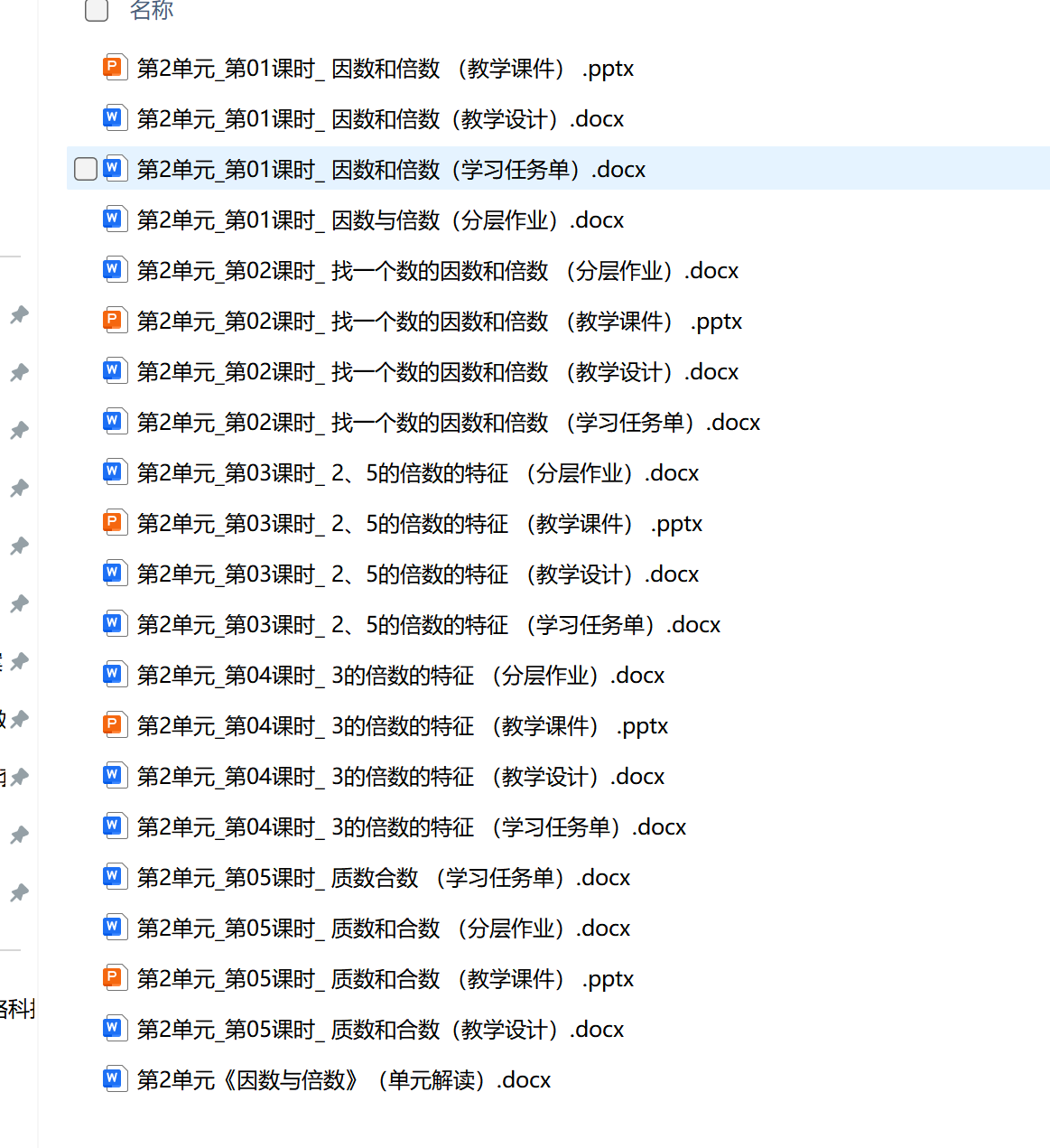The height and width of the screenshot is (1148, 1050).
Task: Select 第04课时 3的倍数的特征（教学设计）.docx
Action: 400,777
